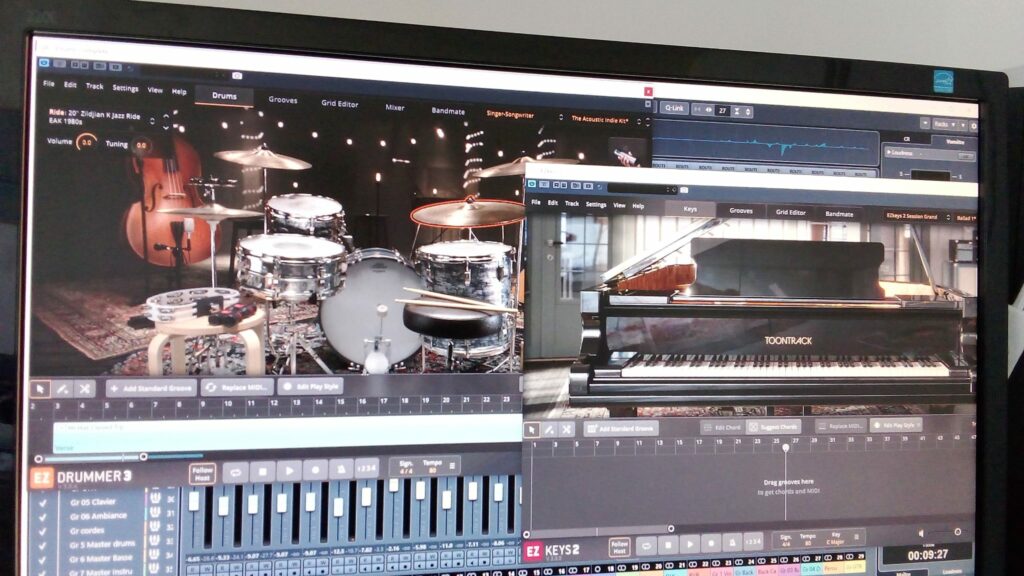Toggle loop playback in EZdrummer transport
1024x576 pixels.
pos(235,471)
